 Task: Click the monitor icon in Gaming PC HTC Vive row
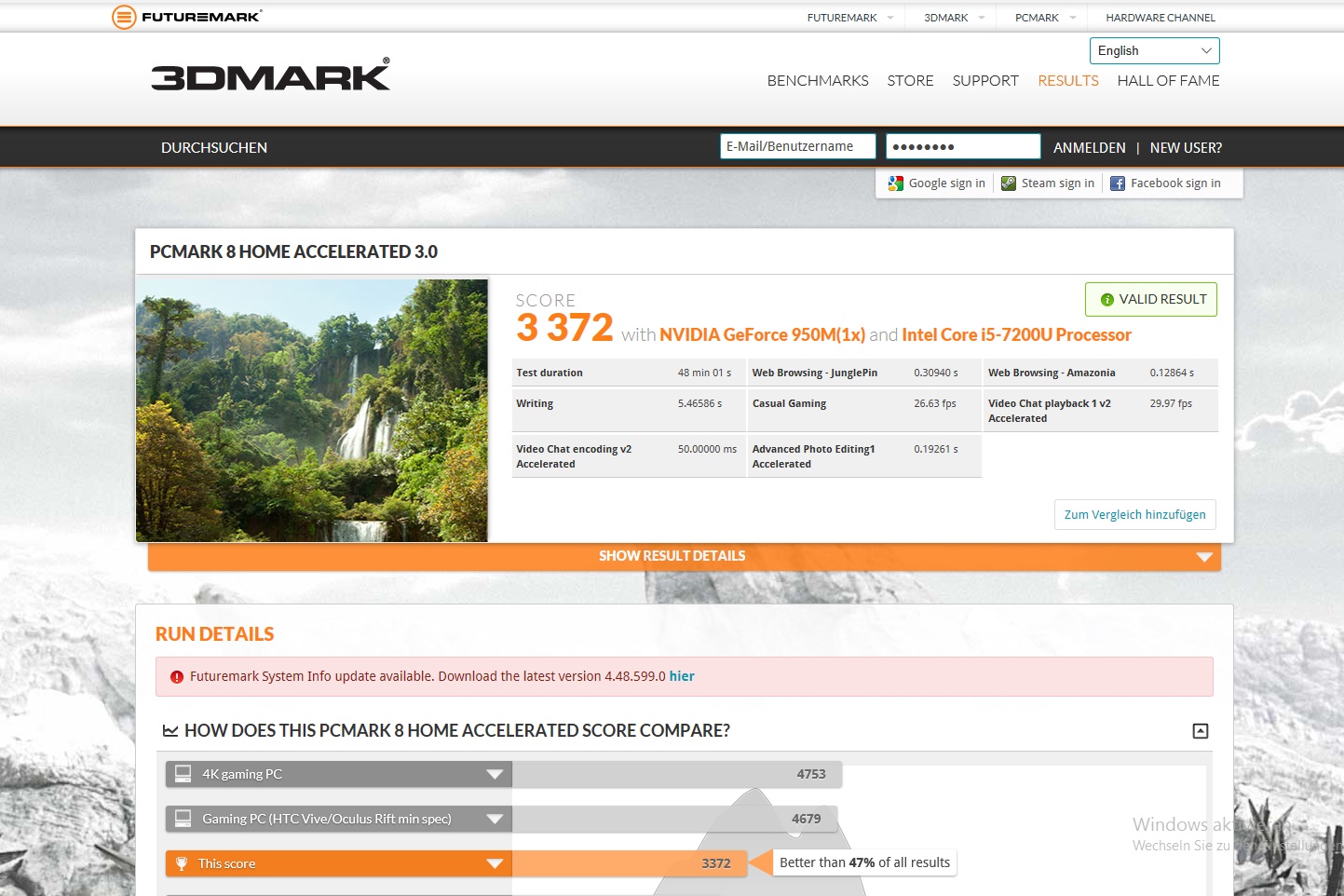click(x=183, y=819)
